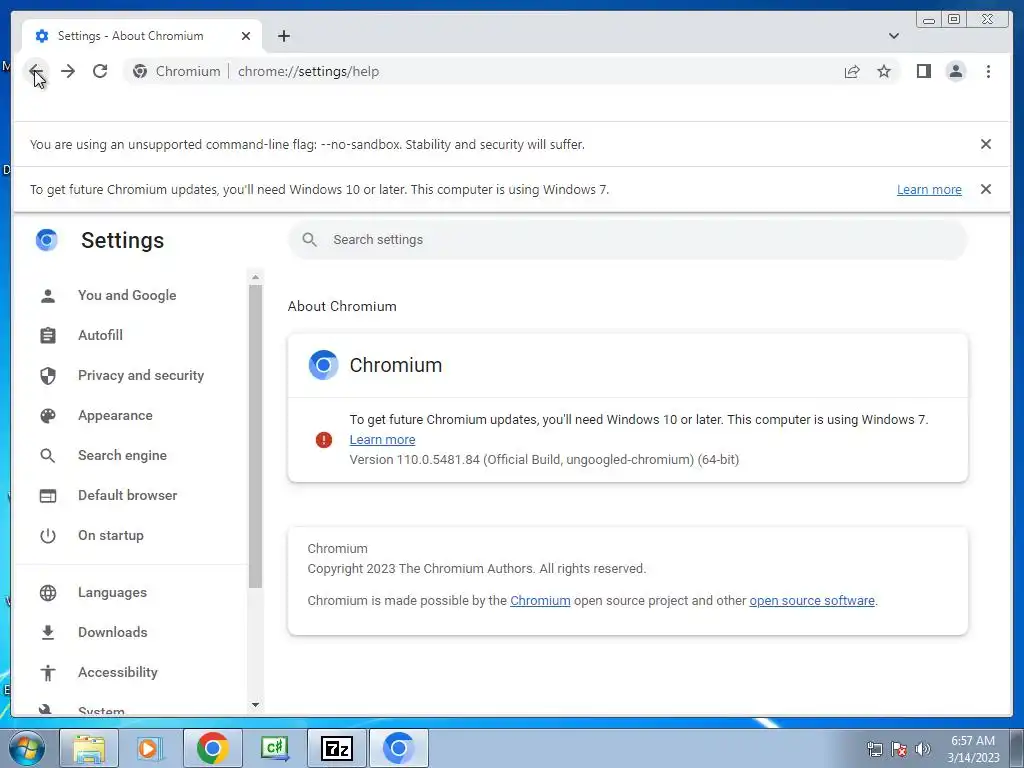Open On startup settings
This screenshot has width=1024, height=768.
(110, 536)
